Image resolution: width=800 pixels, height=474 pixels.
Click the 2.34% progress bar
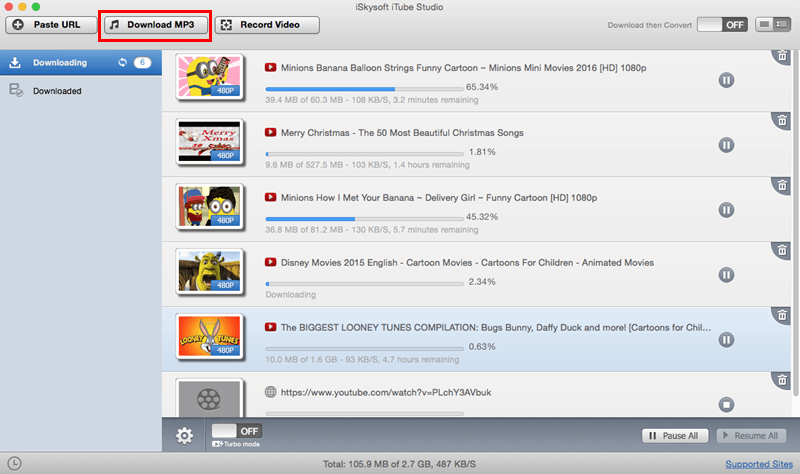click(x=364, y=283)
